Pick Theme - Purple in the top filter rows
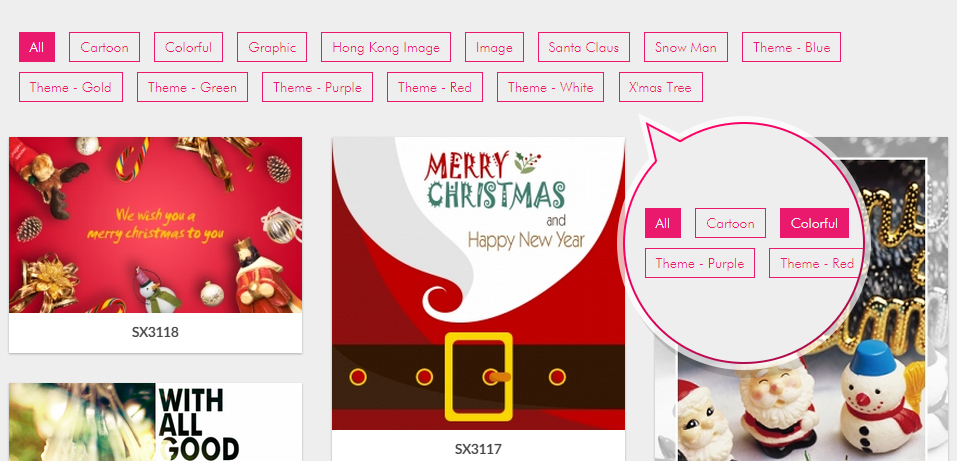 [317, 87]
